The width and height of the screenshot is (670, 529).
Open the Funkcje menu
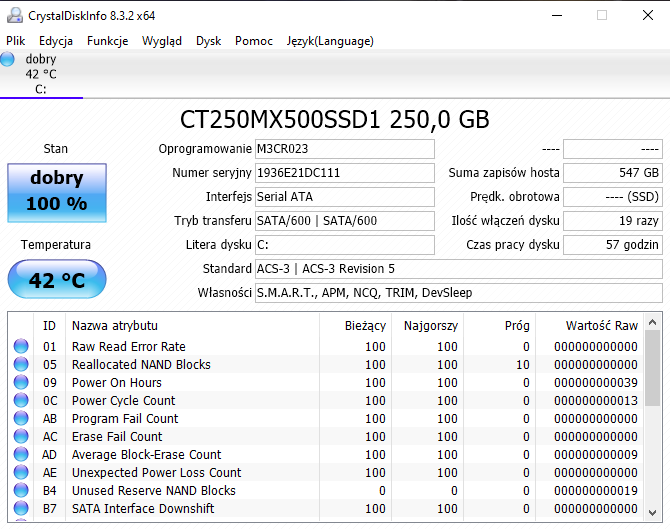(107, 41)
